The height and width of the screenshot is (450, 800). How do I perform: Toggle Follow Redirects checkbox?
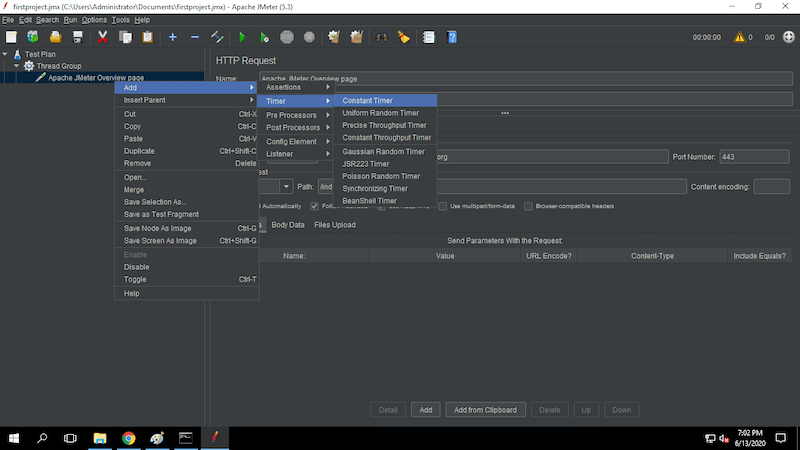click(x=314, y=206)
